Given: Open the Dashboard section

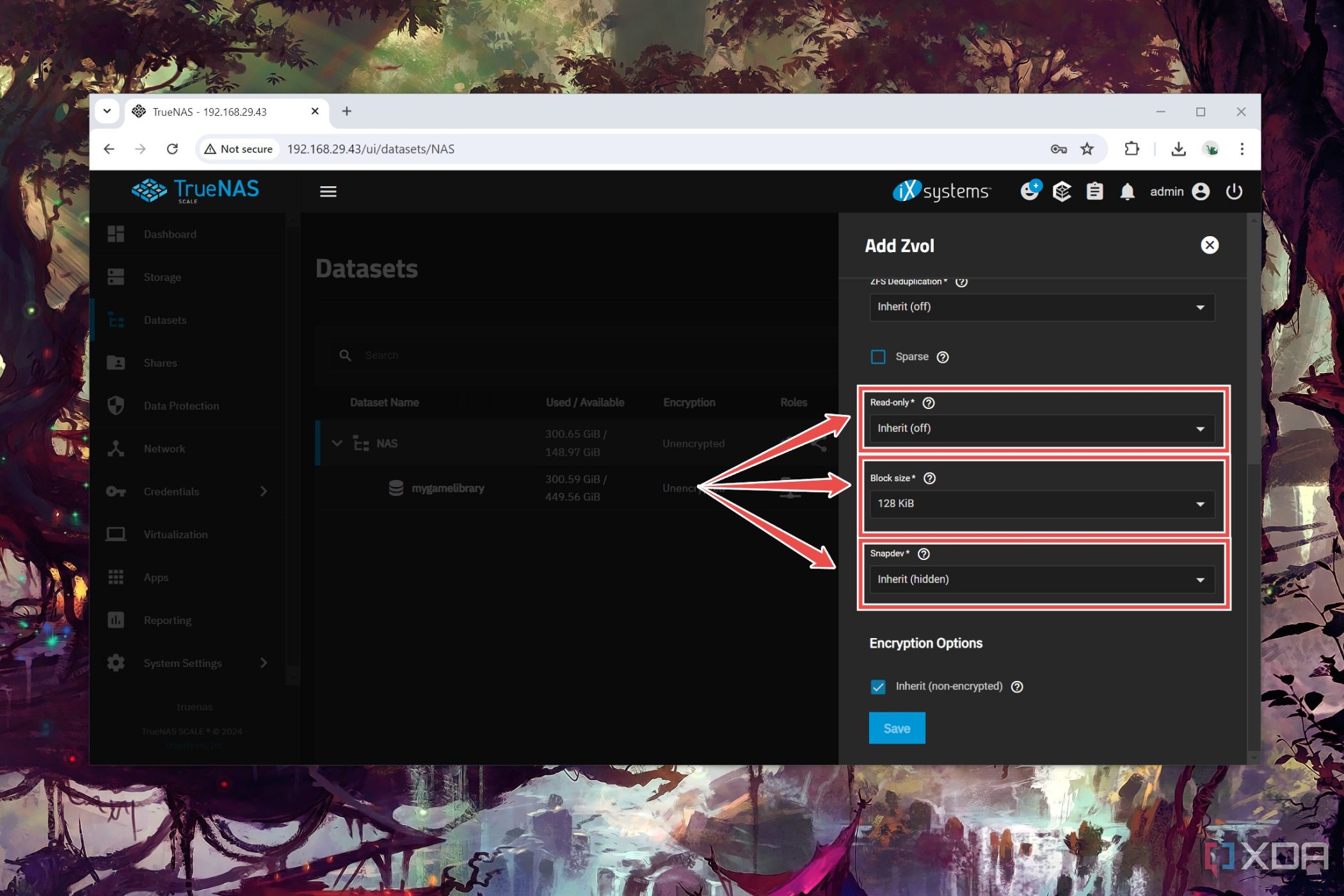Looking at the screenshot, I should point(170,233).
